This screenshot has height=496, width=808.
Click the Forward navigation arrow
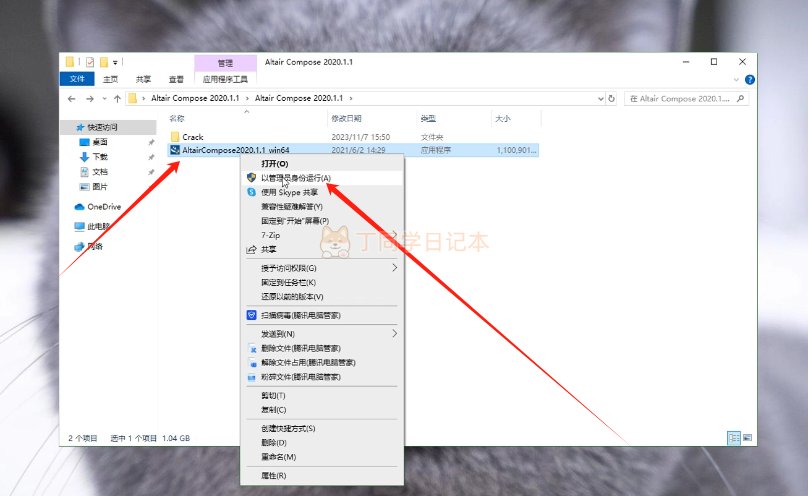tap(90, 98)
